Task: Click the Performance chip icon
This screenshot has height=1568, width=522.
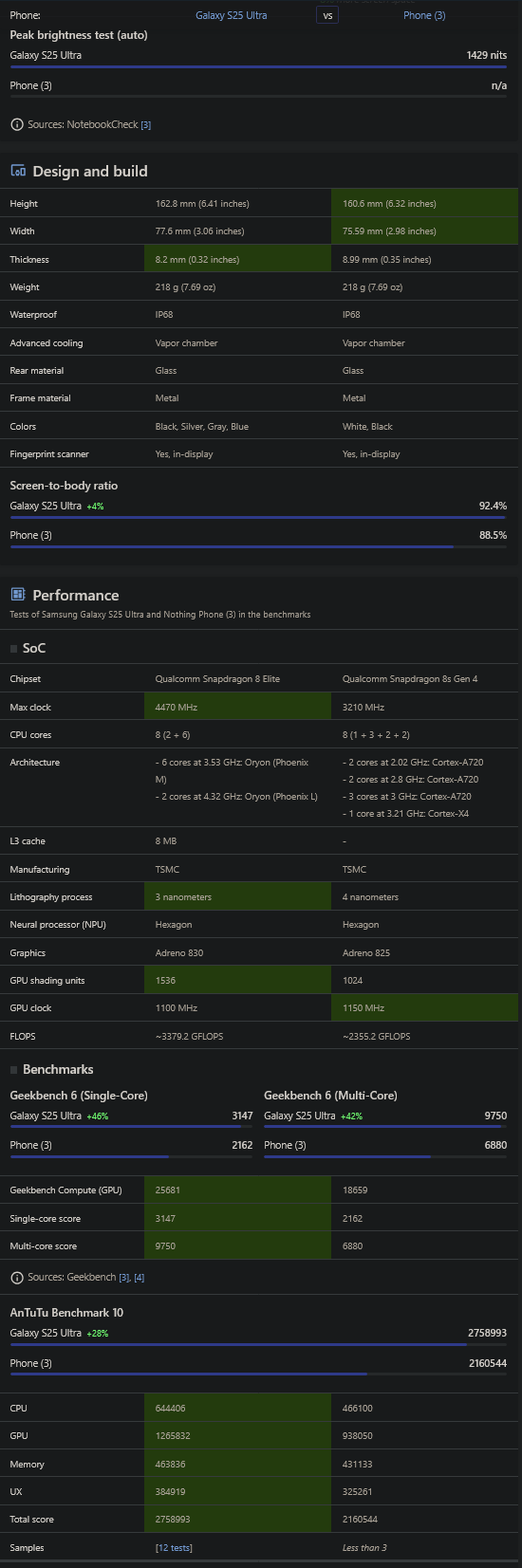Action: [x=17, y=595]
